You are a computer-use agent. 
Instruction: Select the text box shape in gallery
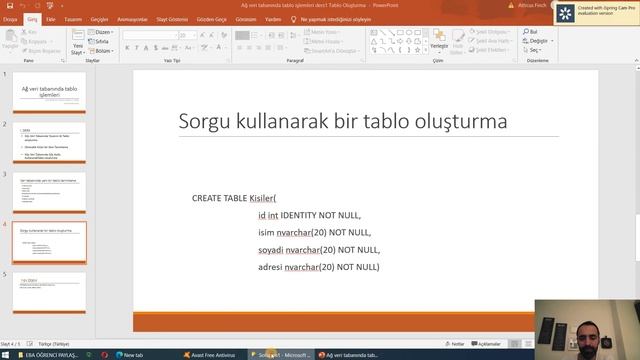coord(374,32)
